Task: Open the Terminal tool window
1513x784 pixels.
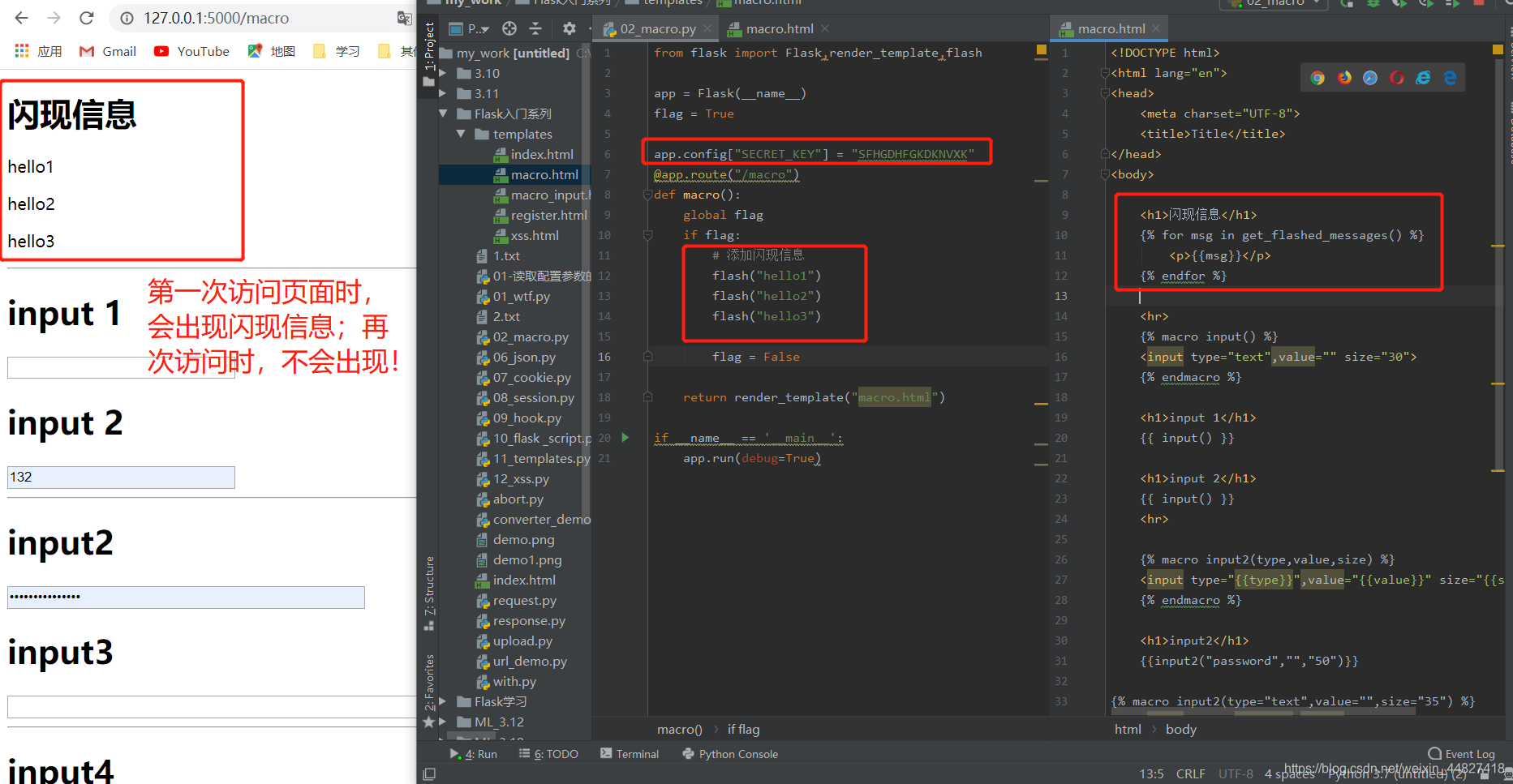Action: click(x=630, y=754)
